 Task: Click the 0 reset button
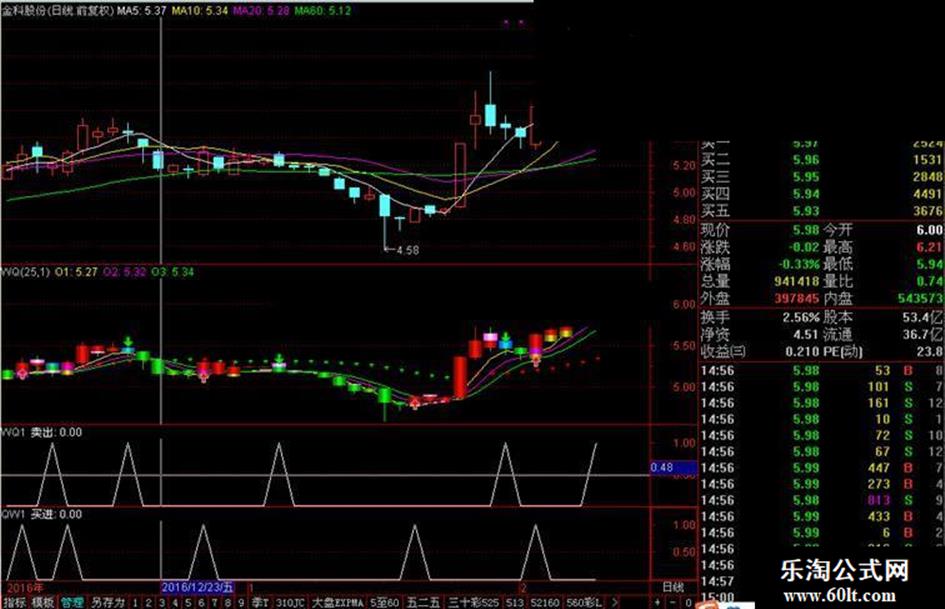click(x=688, y=602)
